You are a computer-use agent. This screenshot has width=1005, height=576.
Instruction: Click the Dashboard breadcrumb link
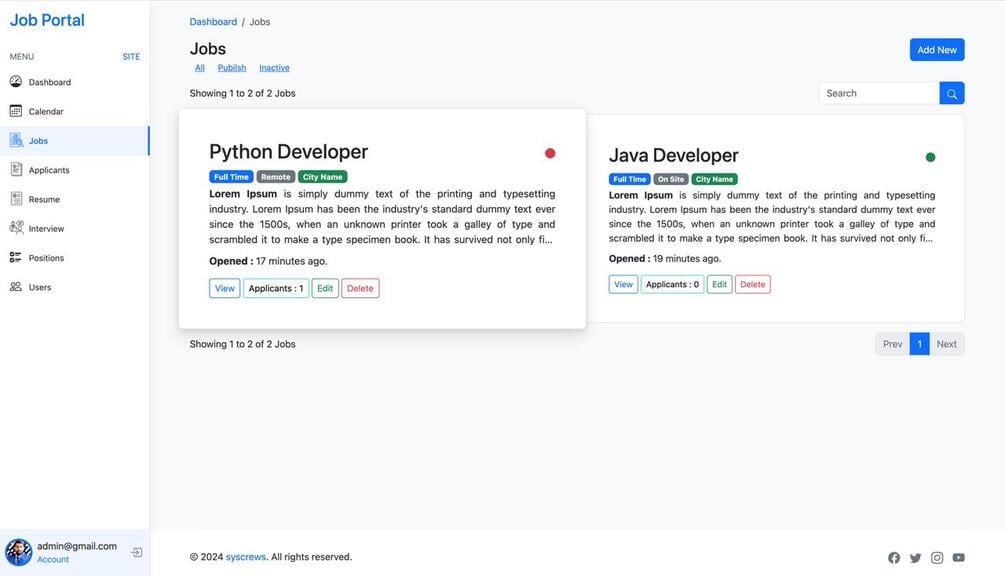(213, 22)
